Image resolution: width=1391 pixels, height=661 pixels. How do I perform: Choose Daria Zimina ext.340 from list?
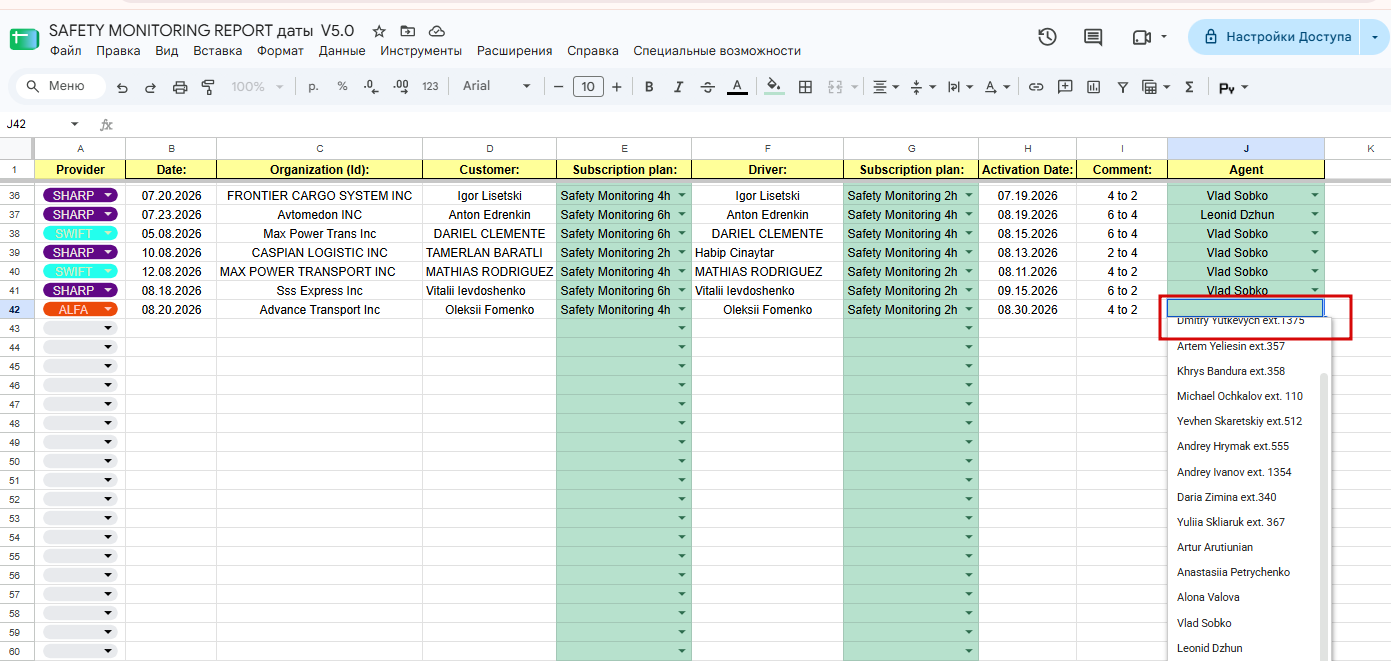(1227, 497)
